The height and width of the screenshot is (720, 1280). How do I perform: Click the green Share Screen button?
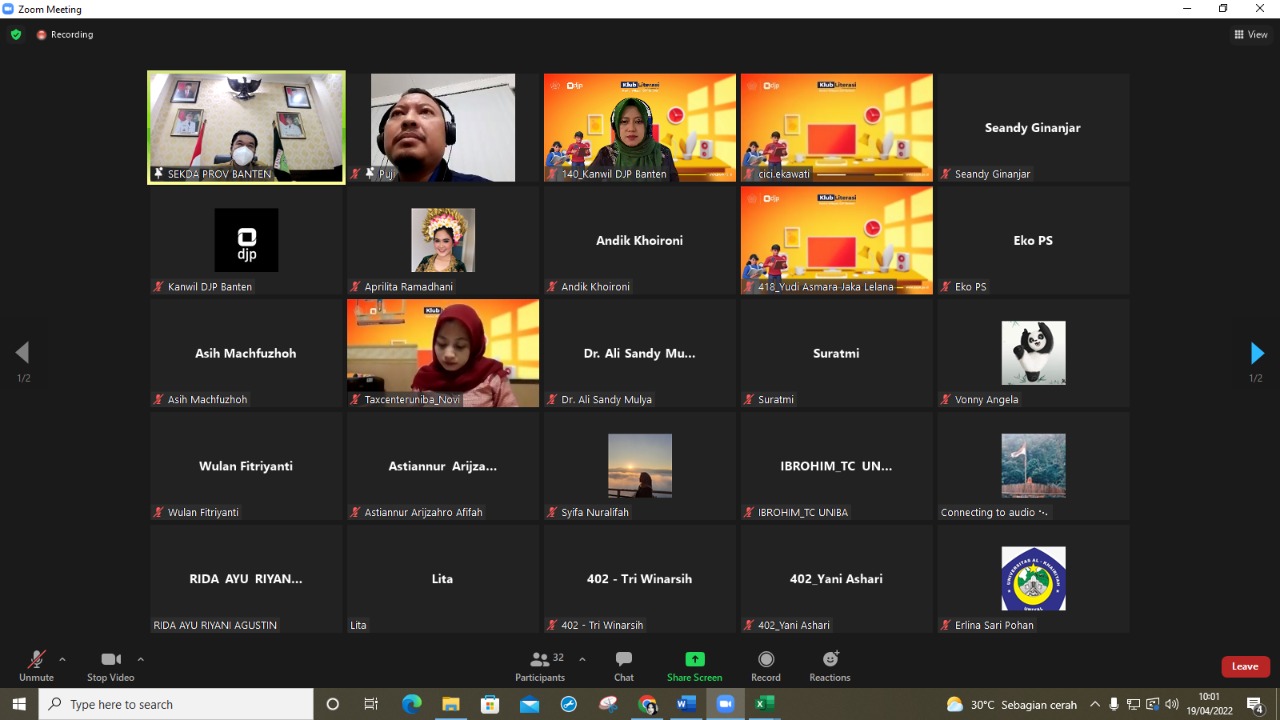694,664
